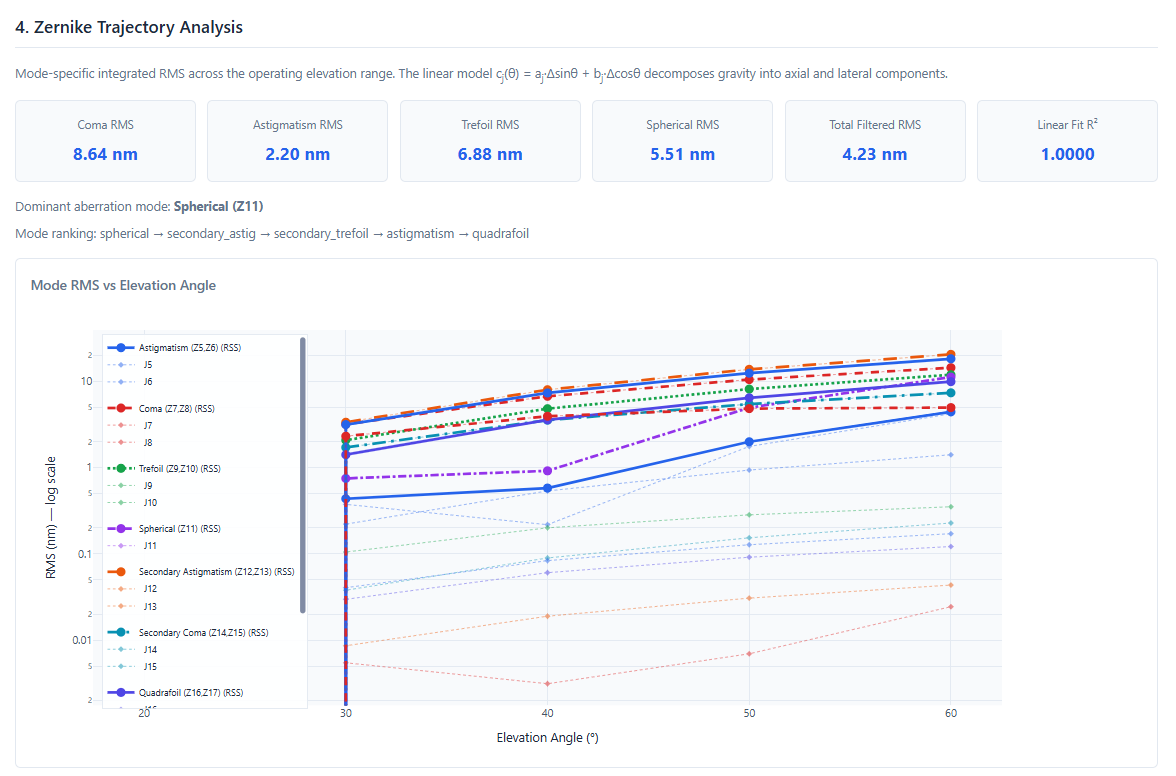Click purple Spherical data point at 40°
The width and height of the screenshot is (1176, 776).
(x=547, y=471)
